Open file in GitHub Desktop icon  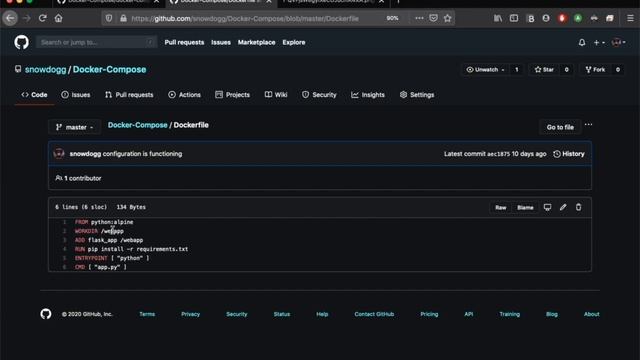pyautogui.click(x=547, y=207)
